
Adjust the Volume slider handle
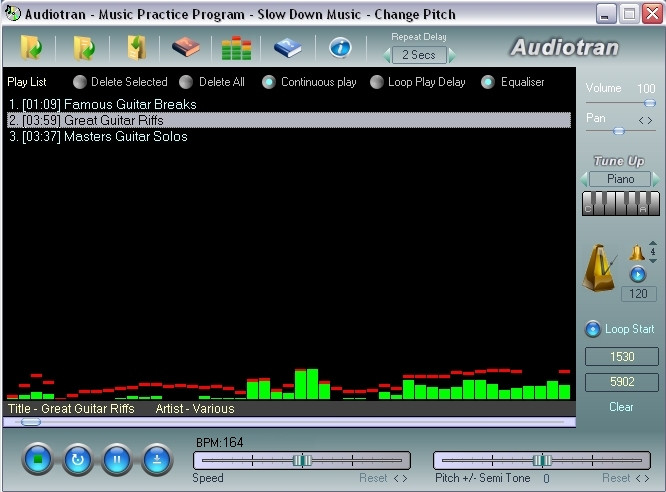pos(649,103)
